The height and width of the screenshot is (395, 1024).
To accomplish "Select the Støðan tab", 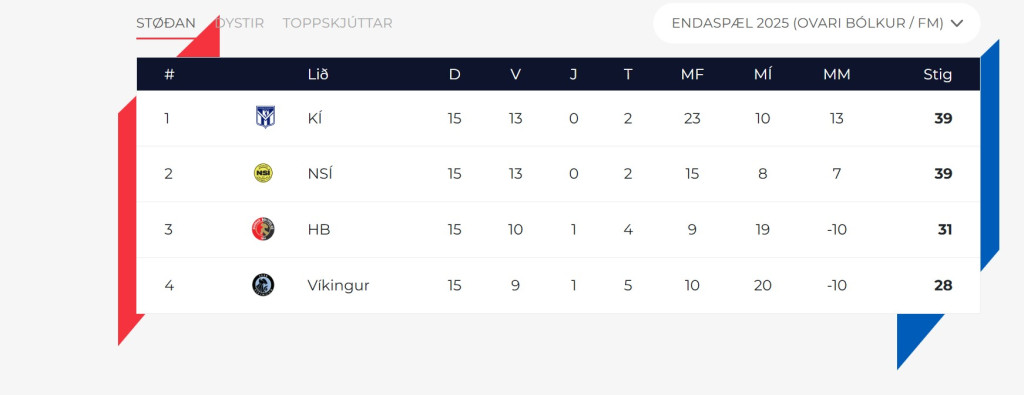I will click(166, 24).
